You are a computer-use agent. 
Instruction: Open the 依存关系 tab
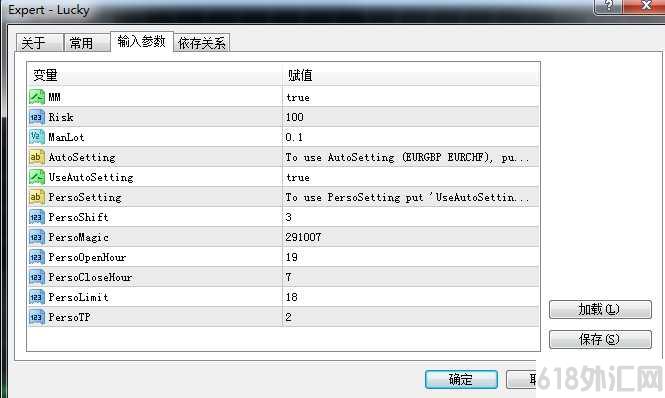pyautogui.click(x=202, y=43)
